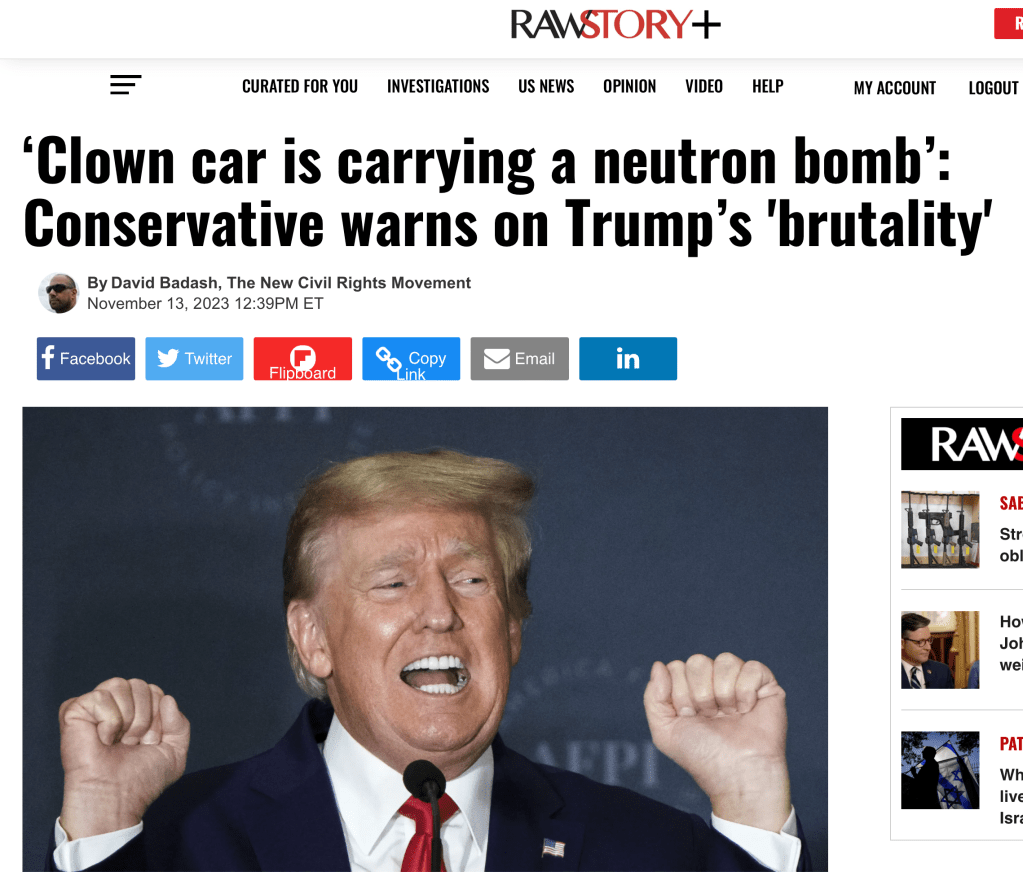Open My Account page

point(894,88)
